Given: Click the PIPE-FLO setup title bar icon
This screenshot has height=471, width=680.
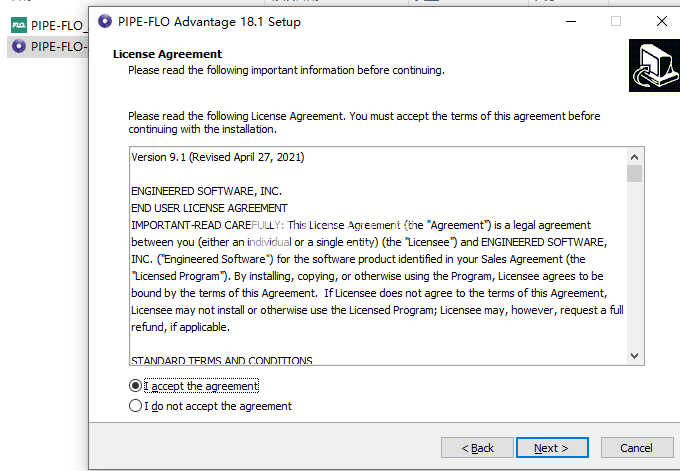Looking at the screenshot, I should point(106,21).
